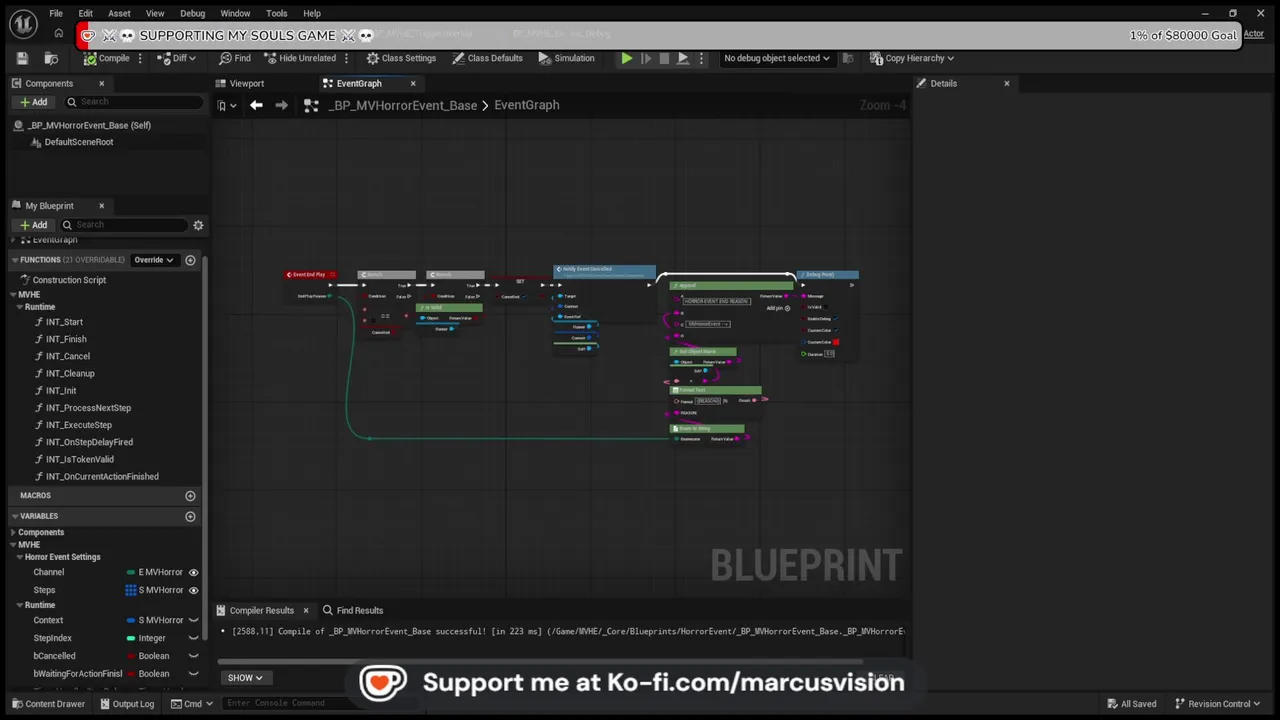Image resolution: width=1280 pixels, height=720 pixels.
Task: Save the blueprint with the floppy disk icon
Action: click(22, 58)
